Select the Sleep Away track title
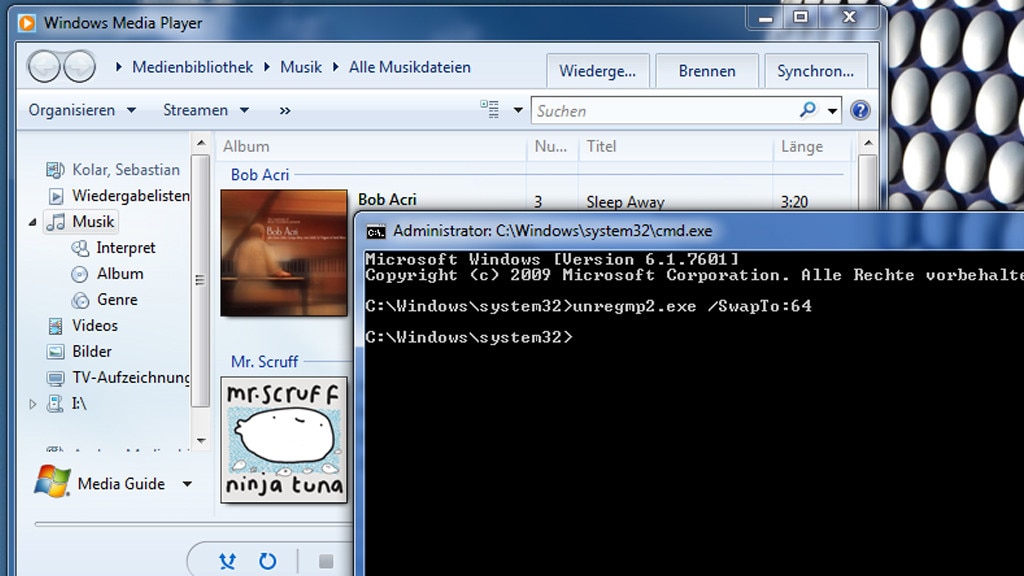The image size is (1024, 576). [x=625, y=202]
